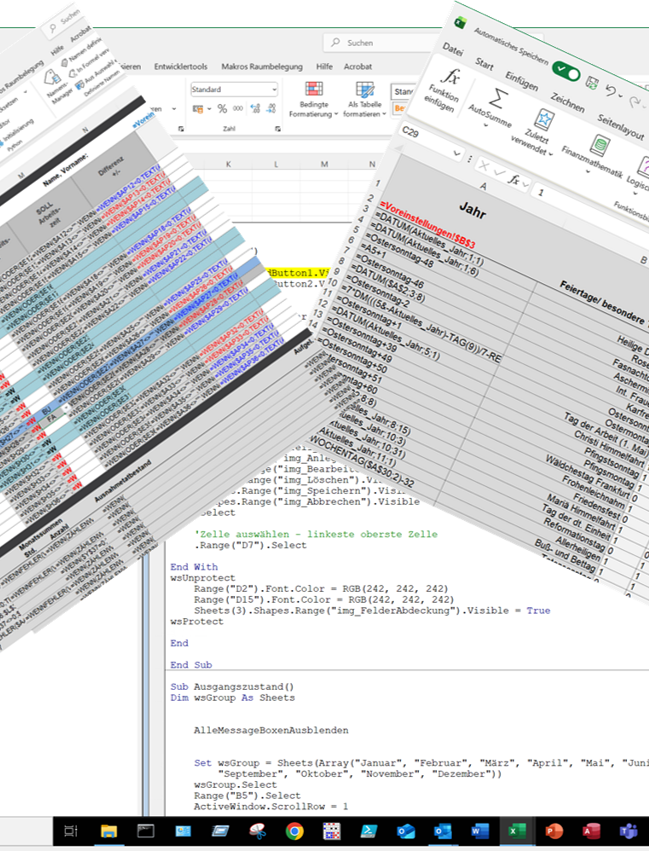
Task: Open the Makros Raumbelegung ribbon tab
Action: (262, 66)
